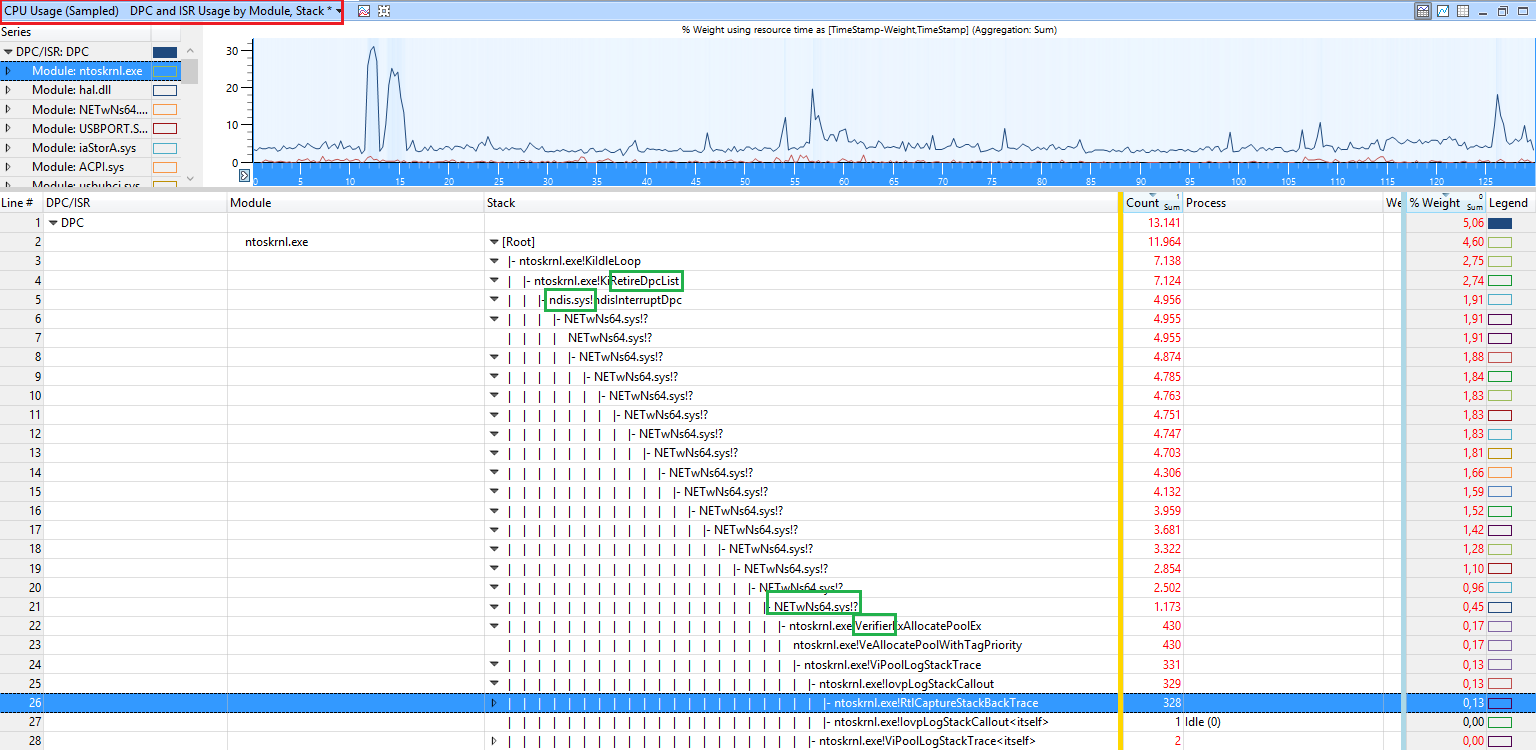
Task: Click the ntoskrnl.exe Module cell on line 2
Action: (277, 242)
